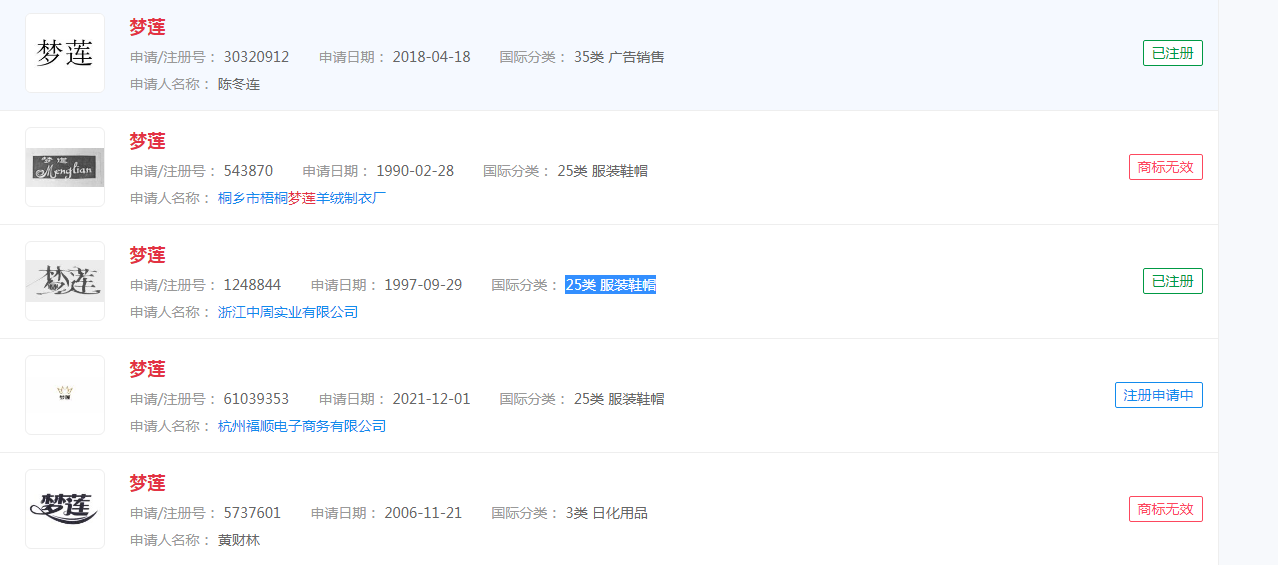Click the 梦莲 title above registration 5737601

[x=147, y=483]
